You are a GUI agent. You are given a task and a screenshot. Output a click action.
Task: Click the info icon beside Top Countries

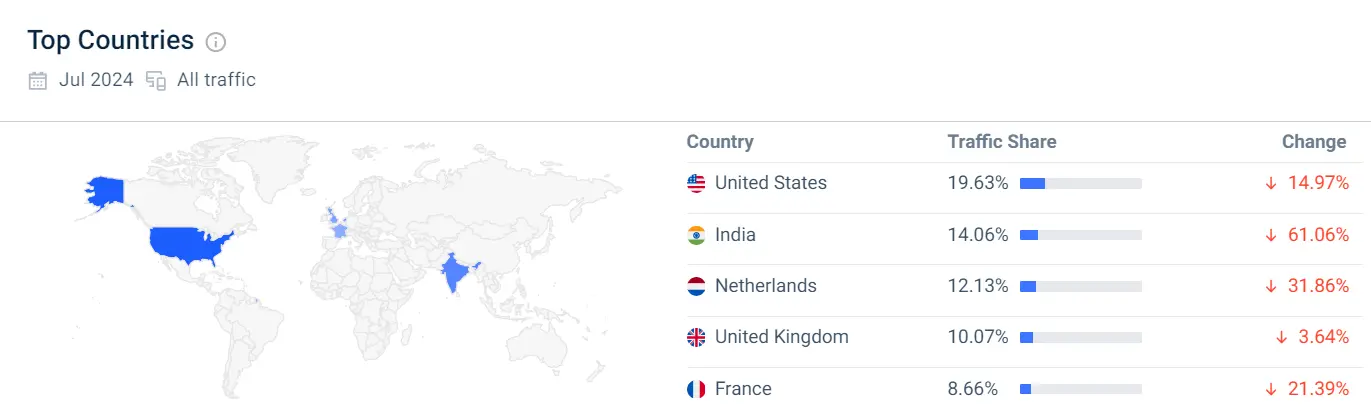216,42
